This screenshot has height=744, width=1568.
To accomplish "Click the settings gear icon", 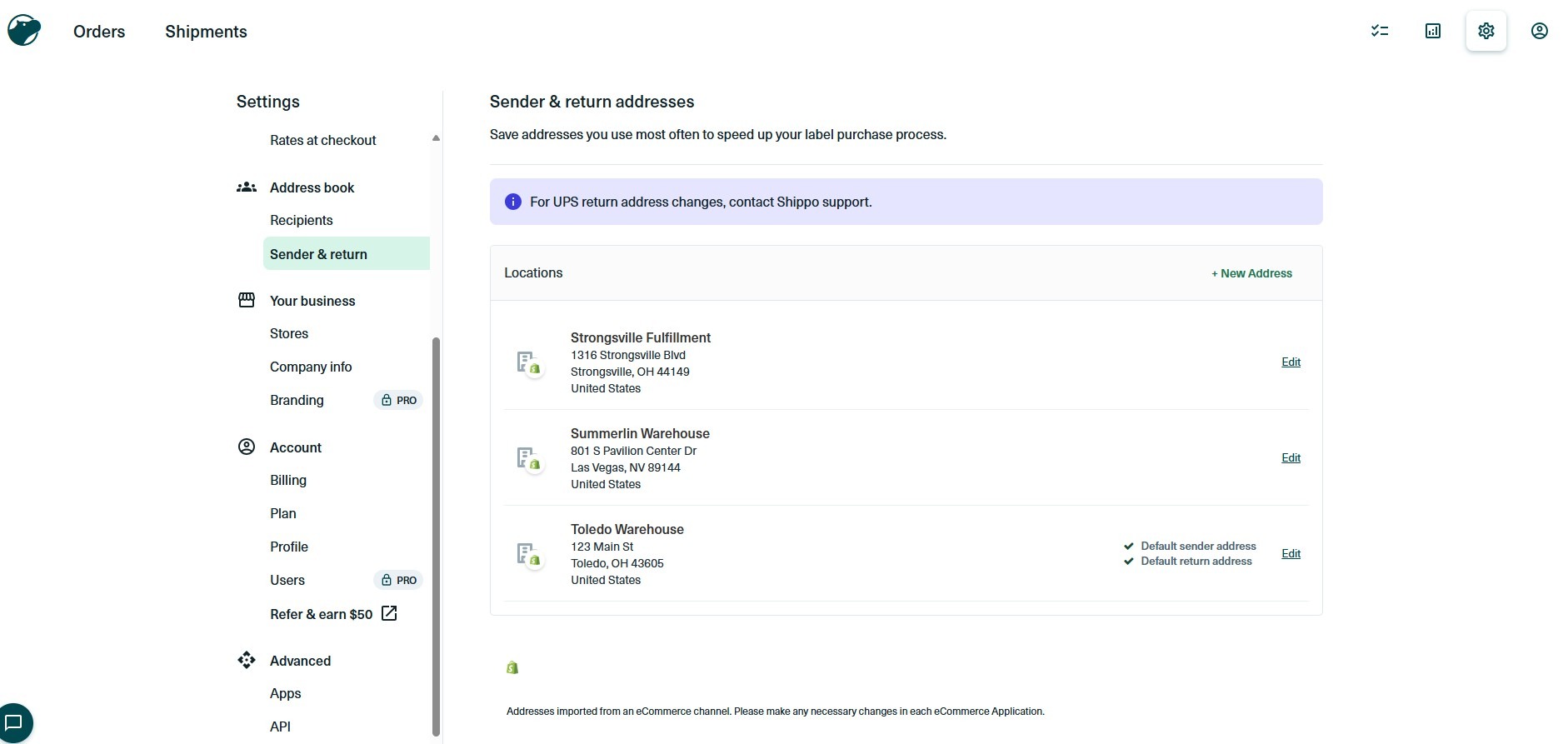I will 1486,31.
